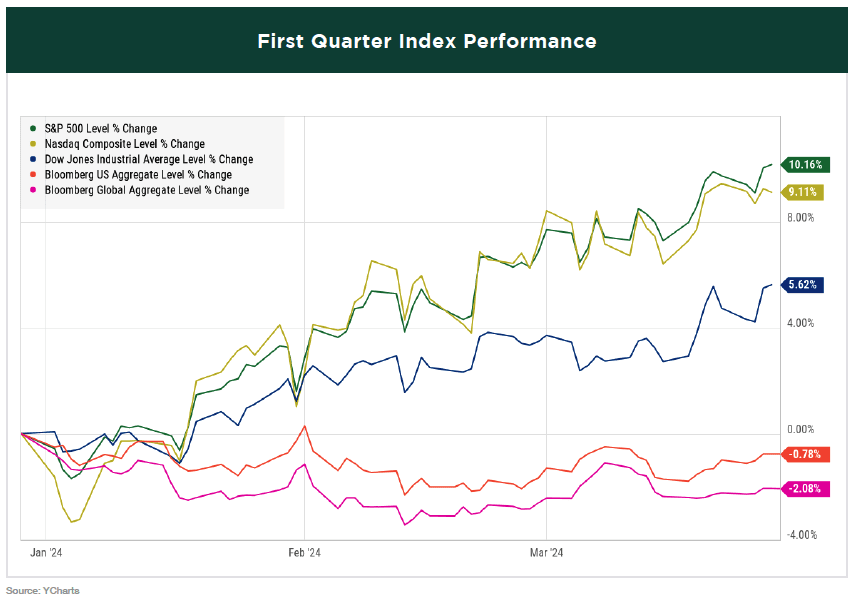The width and height of the screenshot is (854, 599).
Task: Click the Bloomberg US Aggregate red legend dot
Action: [x=34, y=175]
